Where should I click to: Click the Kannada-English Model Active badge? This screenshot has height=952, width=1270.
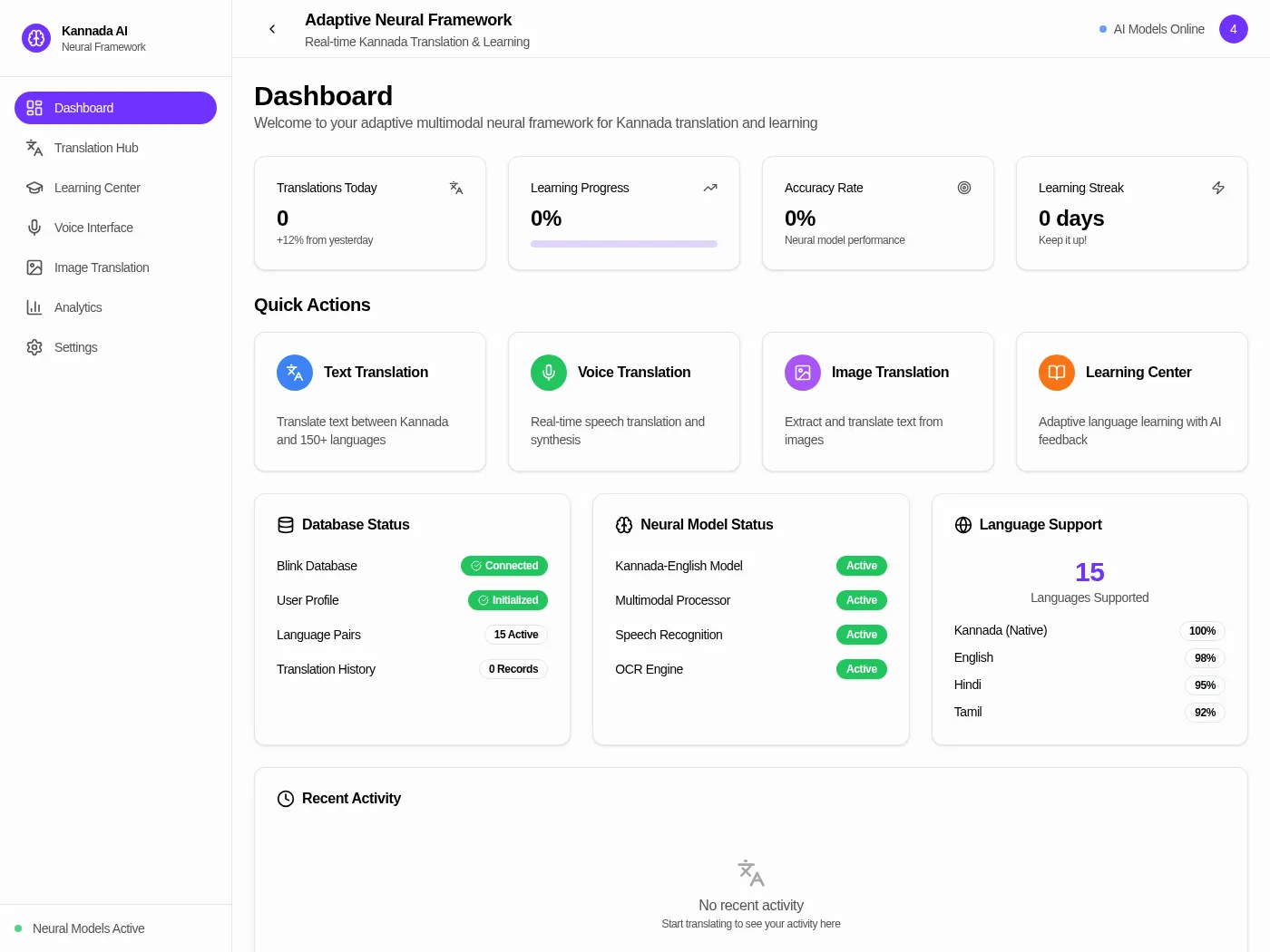pyautogui.click(x=862, y=566)
